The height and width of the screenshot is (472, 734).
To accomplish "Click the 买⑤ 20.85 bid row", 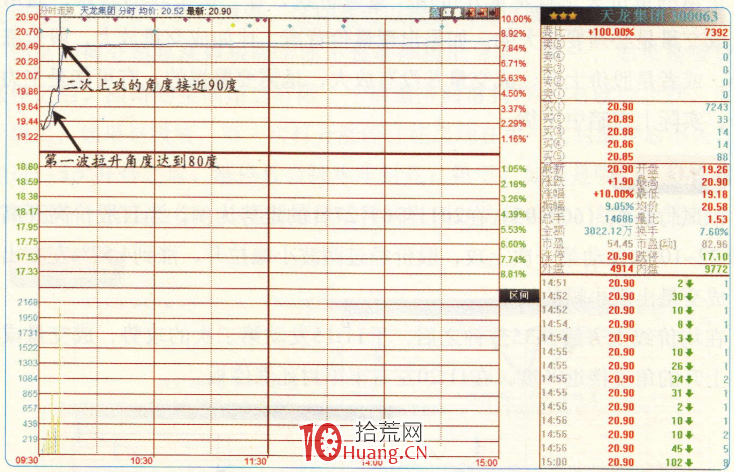I will coord(635,157).
